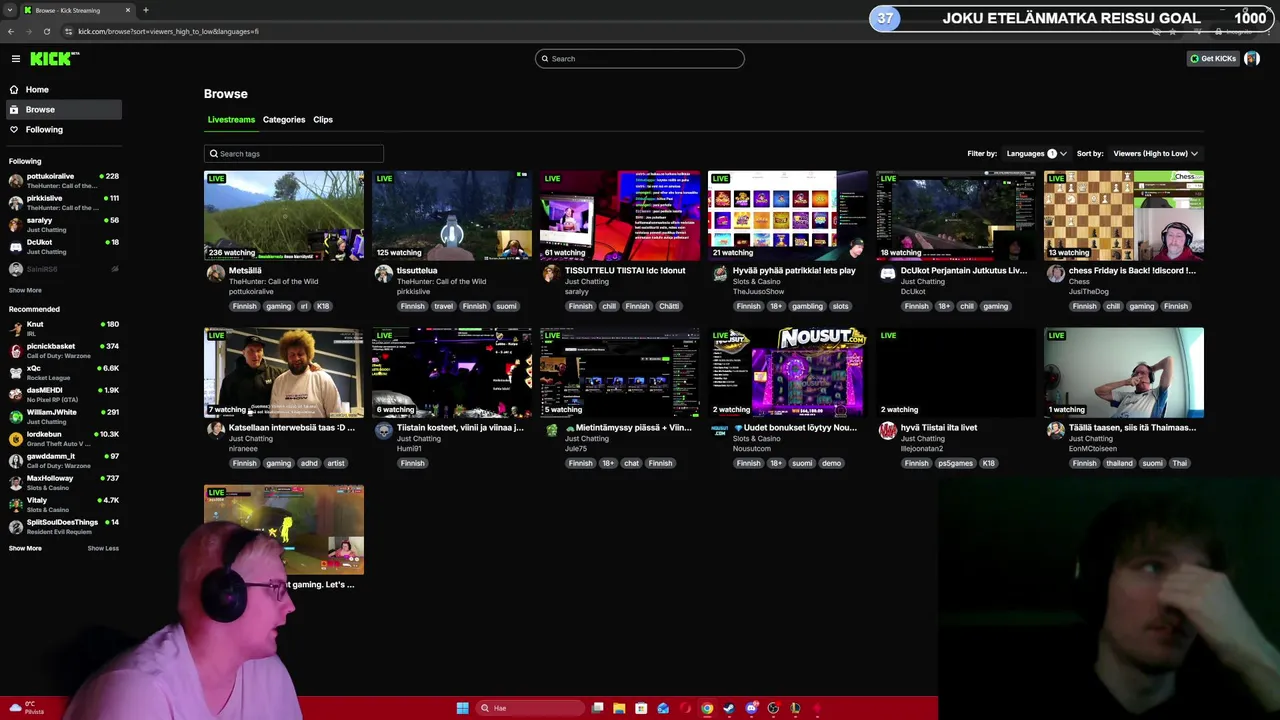Click the heart icon next to Following

tap(14, 129)
